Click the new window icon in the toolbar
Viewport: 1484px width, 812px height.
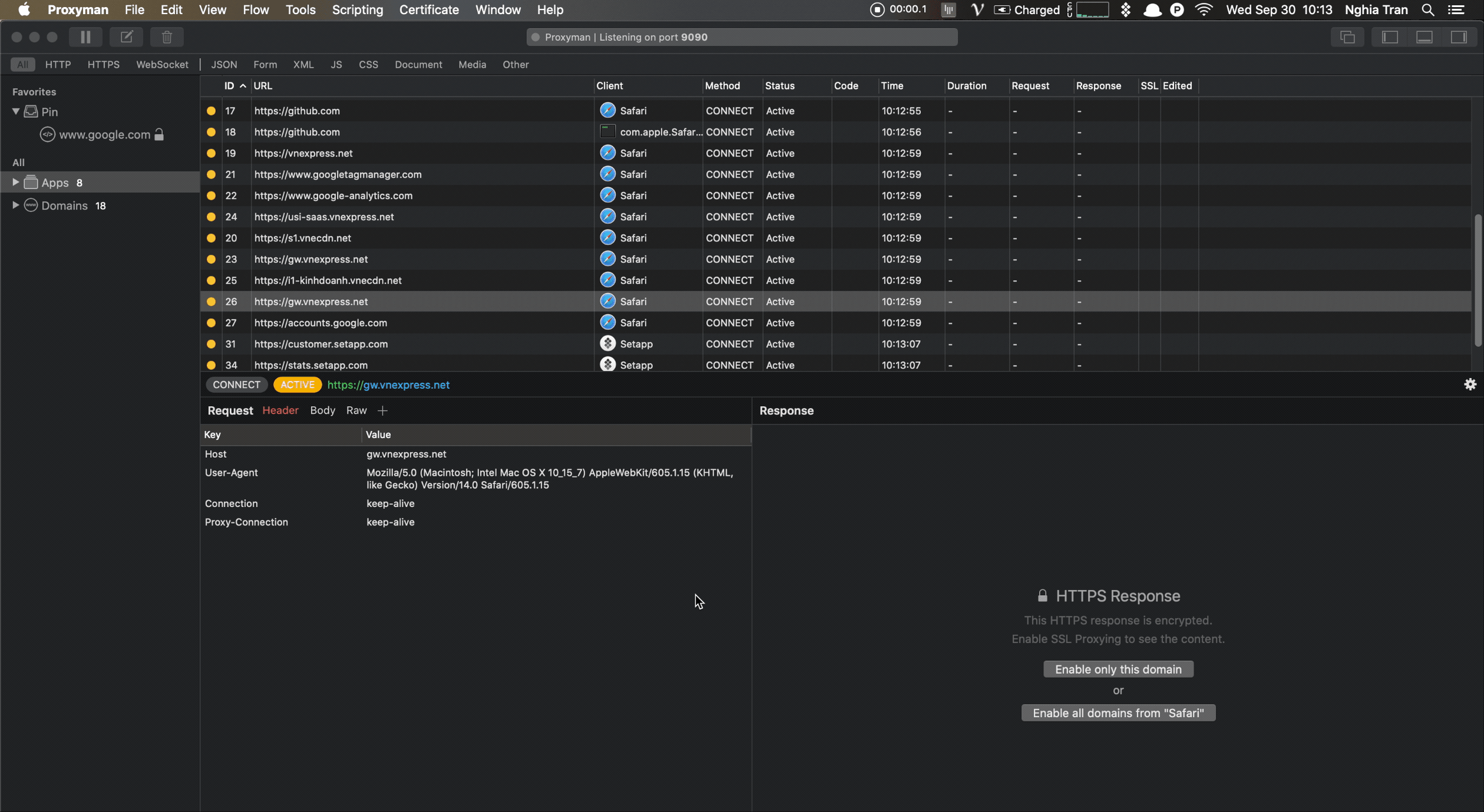1347,37
